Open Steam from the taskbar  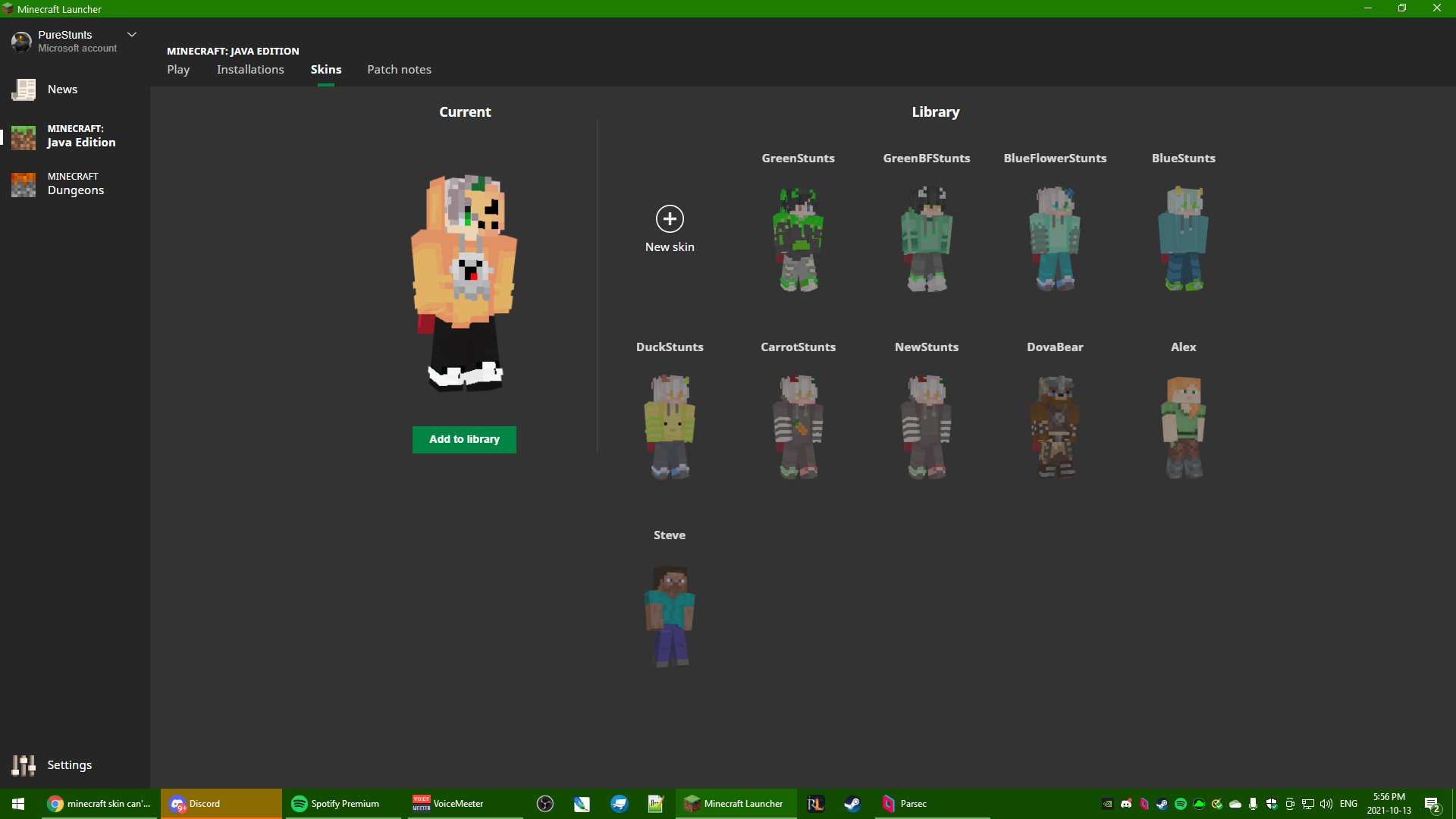point(852,804)
